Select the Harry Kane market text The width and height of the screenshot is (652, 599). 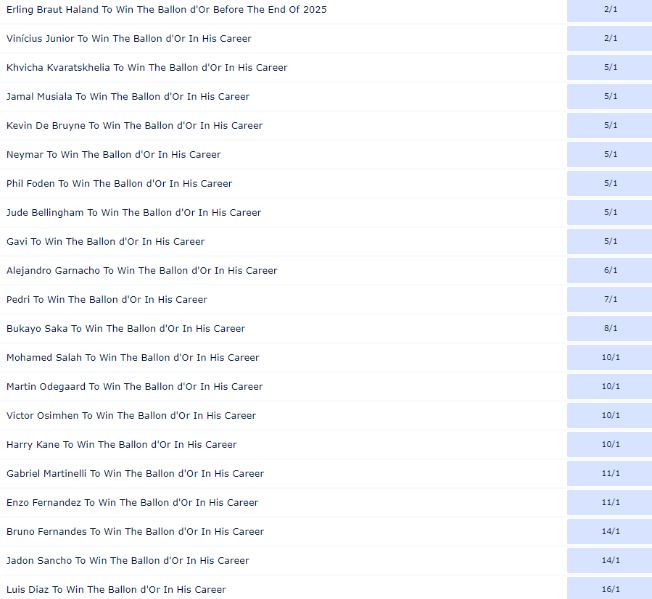pos(121,444)
